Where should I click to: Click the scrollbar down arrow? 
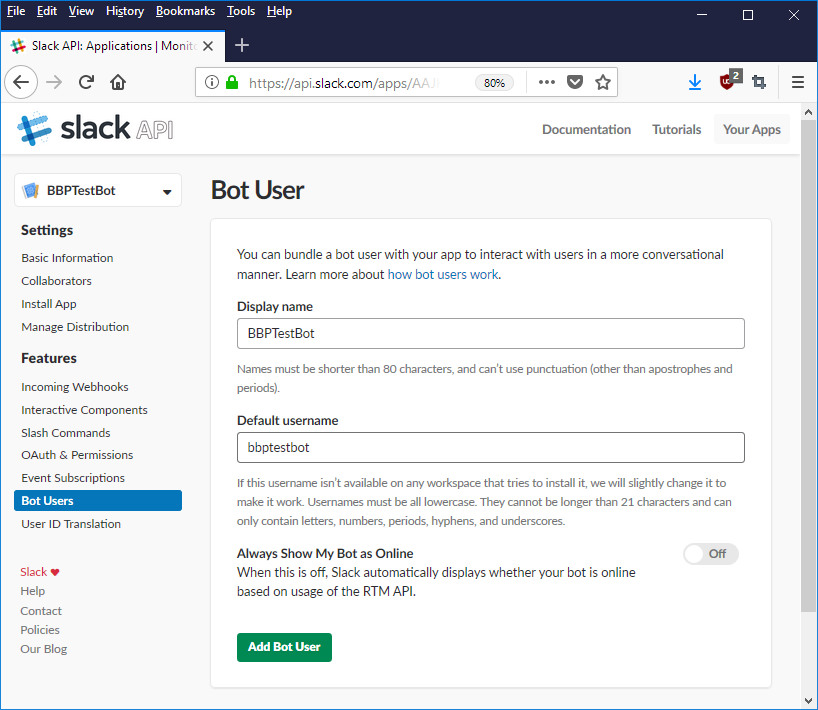[808, 701]
